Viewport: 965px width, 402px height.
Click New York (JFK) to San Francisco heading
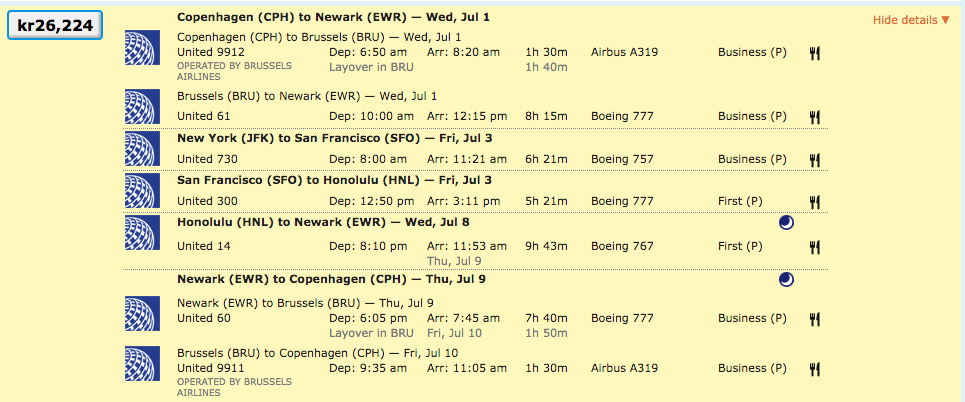point(297,138)
